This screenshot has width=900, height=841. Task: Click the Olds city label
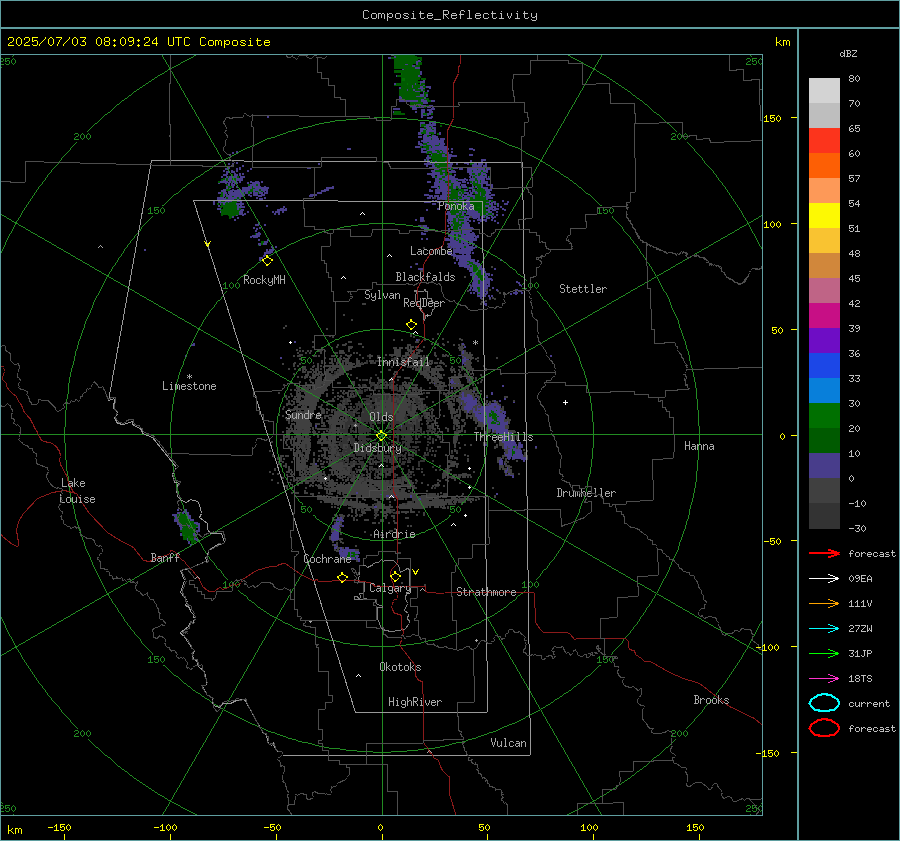[381, 417]
